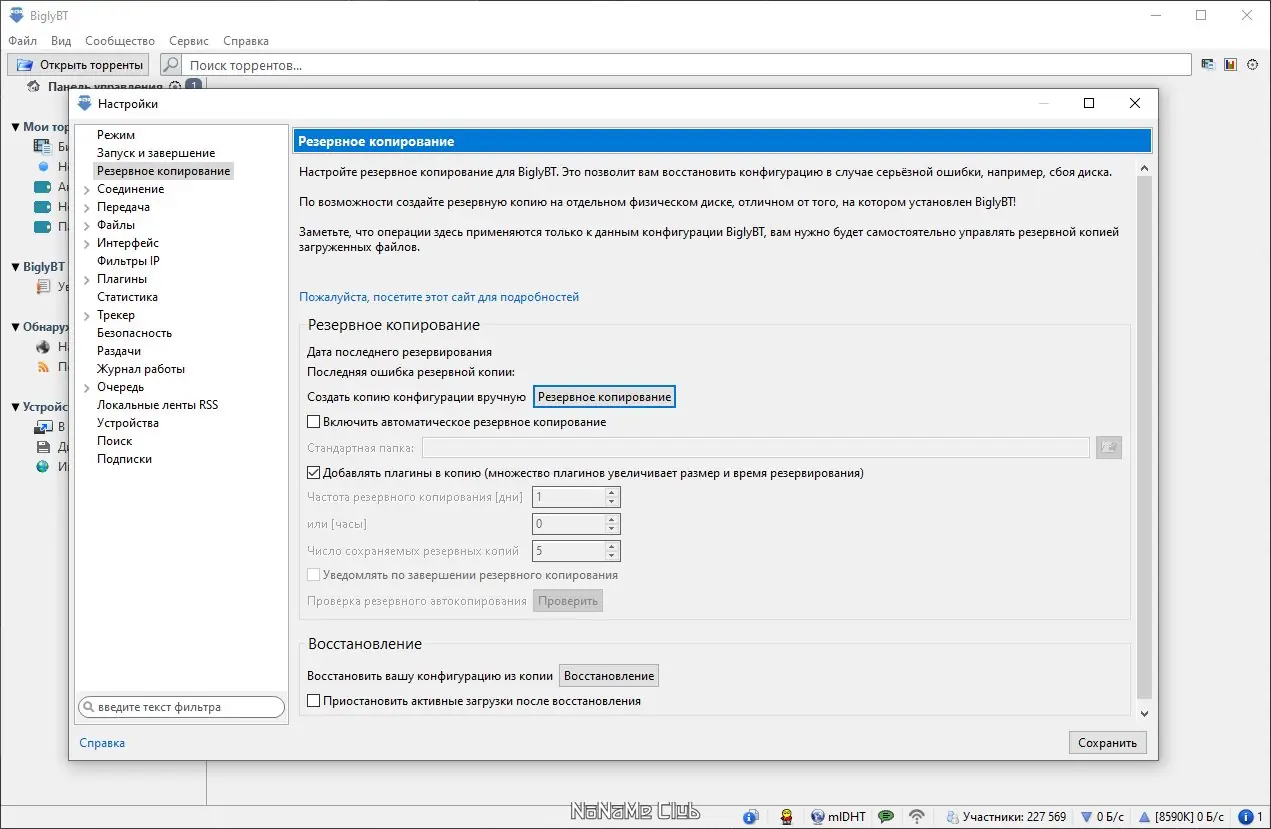Image resolution: width=1271 pixels, height=829 pixels.
Task: Select Фильтры IP in settings tree
Action: pyautogui.click(x=128, y=261)
